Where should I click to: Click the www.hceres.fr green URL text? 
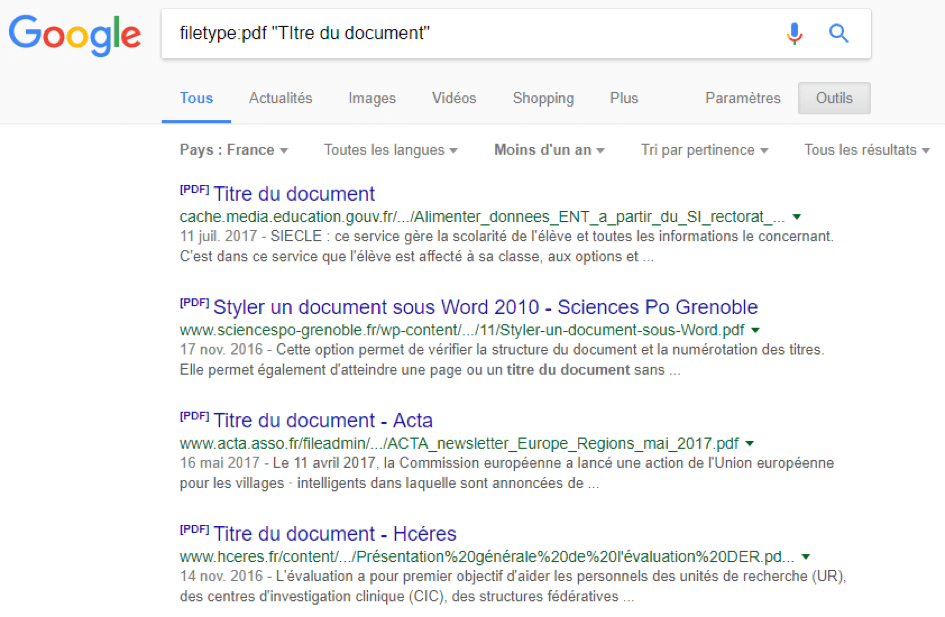pos(487,557)
